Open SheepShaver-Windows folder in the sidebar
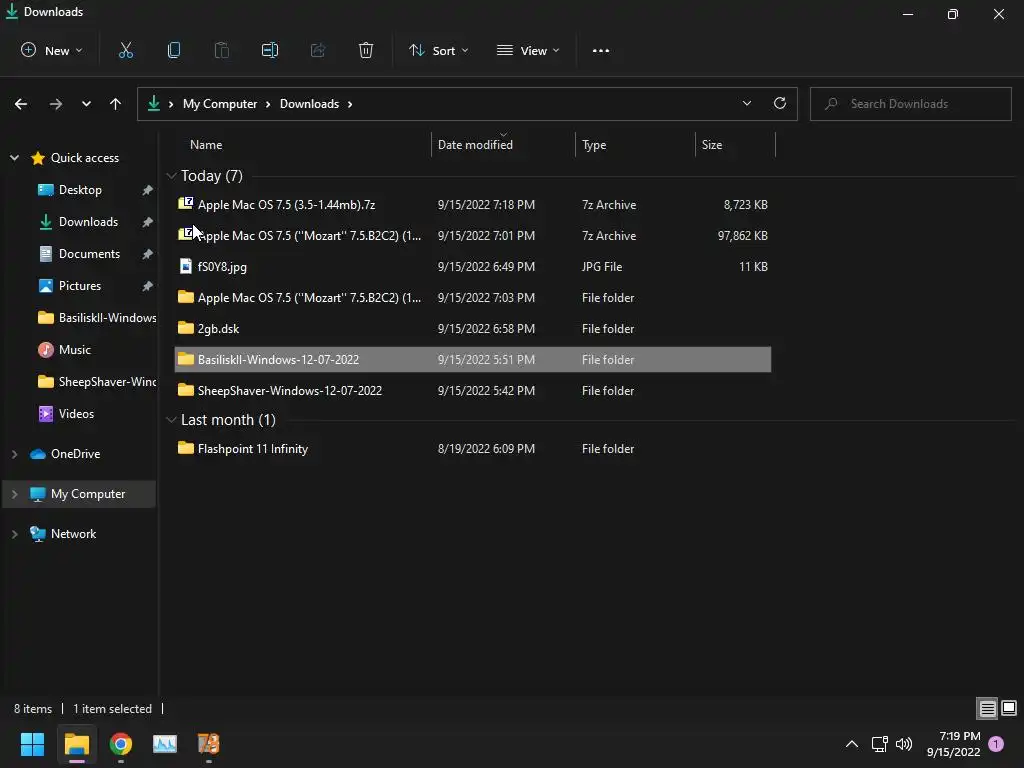The image size is (1024, 768). 98,381
